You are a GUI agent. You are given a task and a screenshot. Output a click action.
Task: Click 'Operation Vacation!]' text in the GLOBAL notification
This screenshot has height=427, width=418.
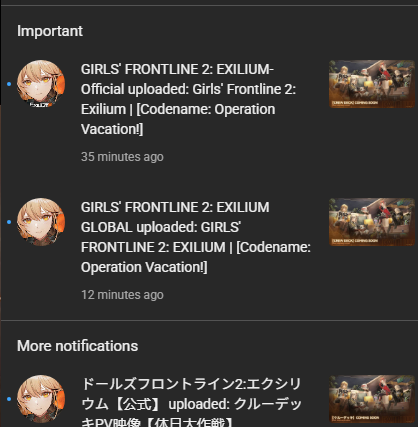pyautogui.click(x=144, y=267)
